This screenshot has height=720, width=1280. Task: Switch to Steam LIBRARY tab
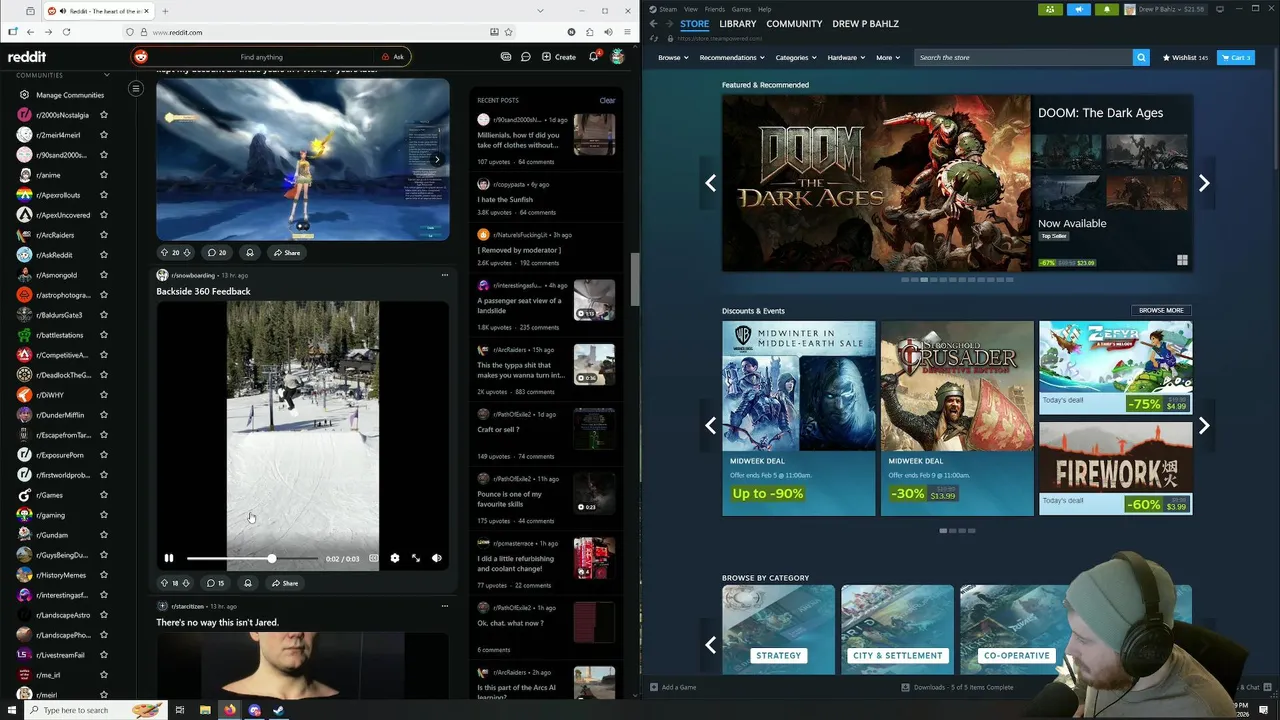[738, 23]
